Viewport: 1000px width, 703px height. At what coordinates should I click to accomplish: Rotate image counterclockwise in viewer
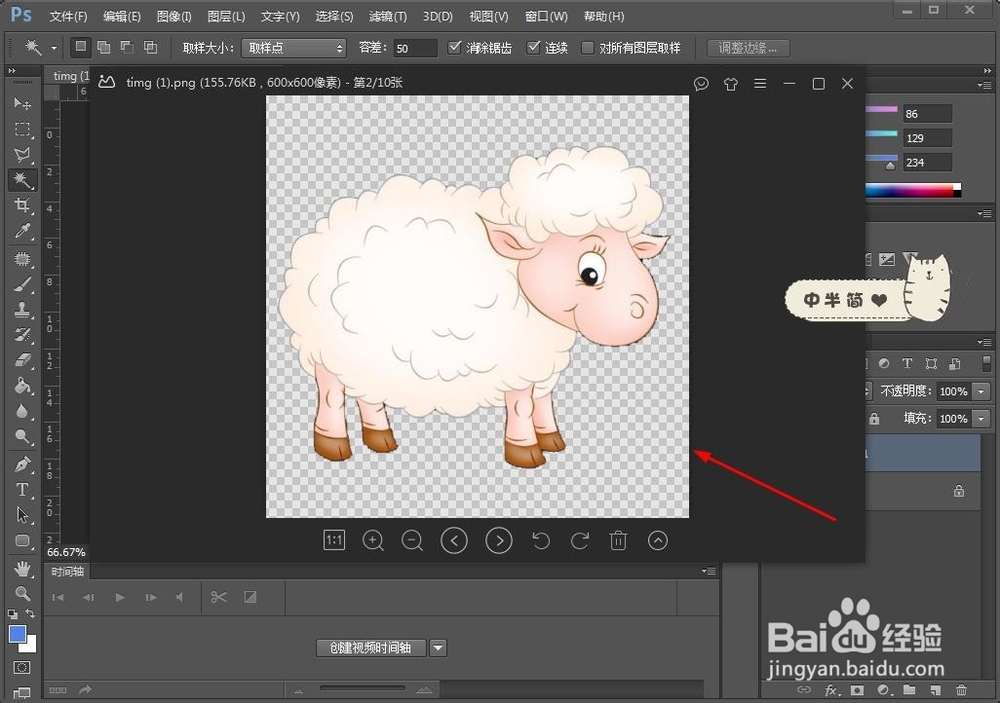[541, 541]
